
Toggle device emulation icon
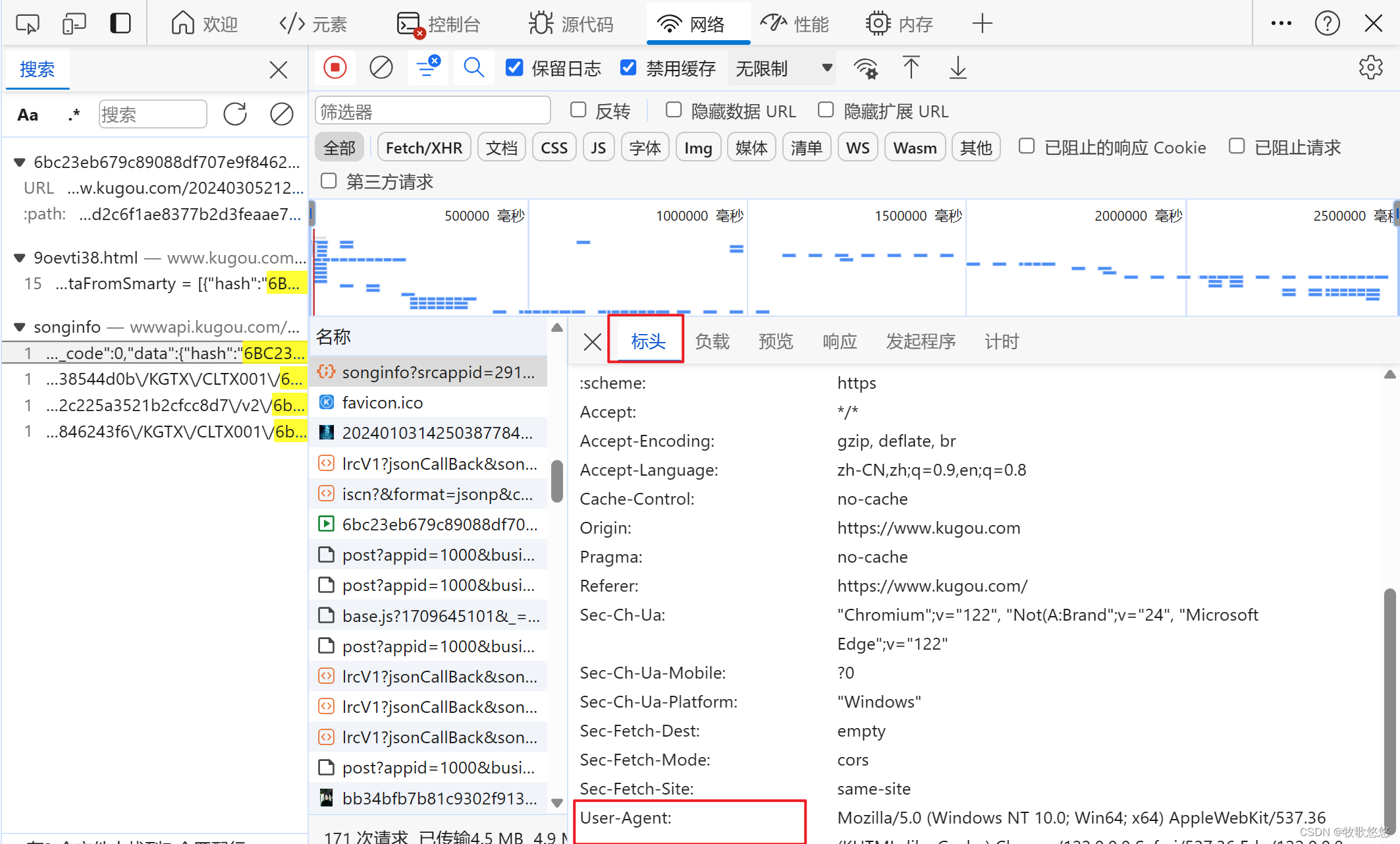click(74, 24)
